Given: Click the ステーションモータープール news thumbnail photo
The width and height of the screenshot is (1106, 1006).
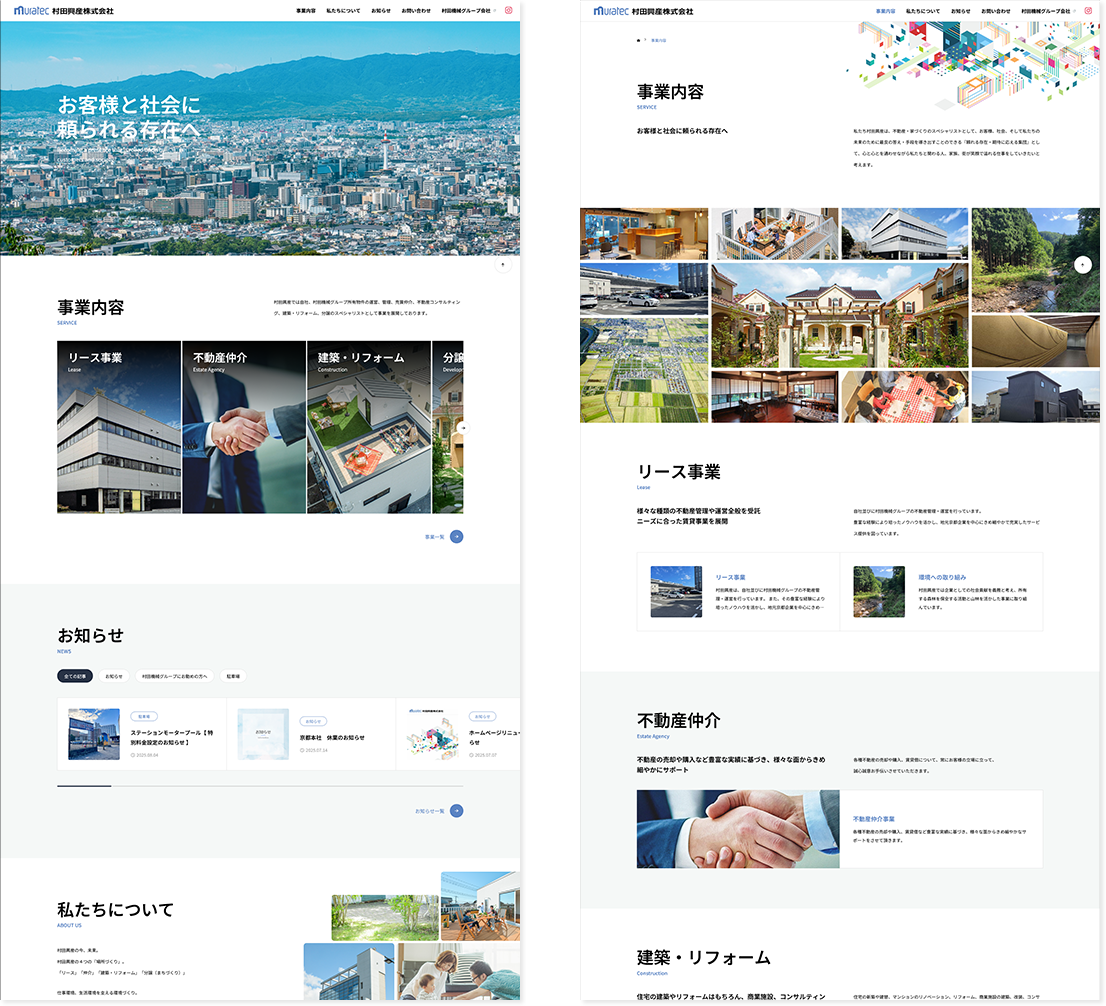Looking at the screenshot, I should pyautogui.click(x=94, y=734).
